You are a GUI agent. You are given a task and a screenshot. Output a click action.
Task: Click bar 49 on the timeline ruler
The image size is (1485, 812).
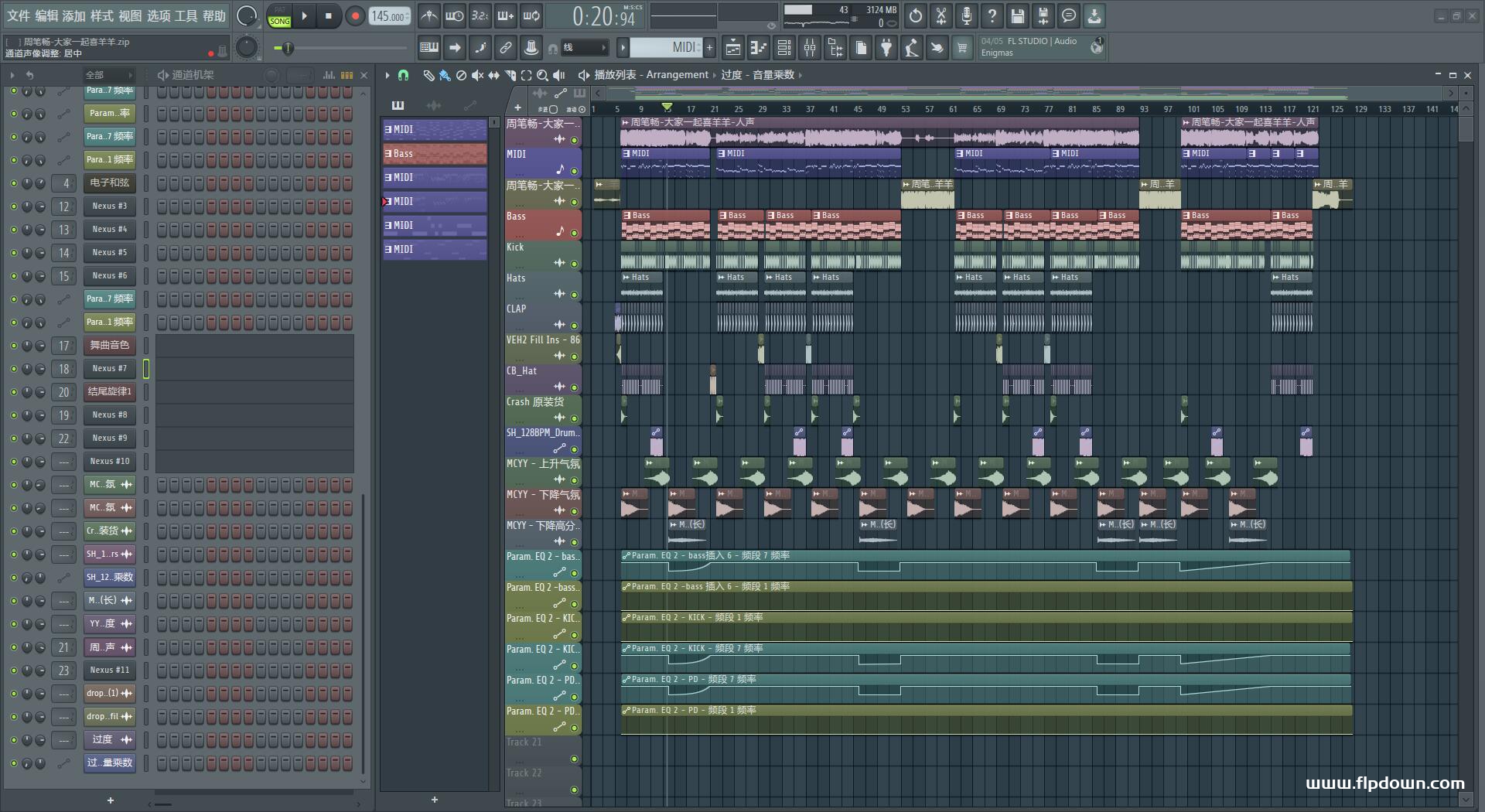point(882,109)
